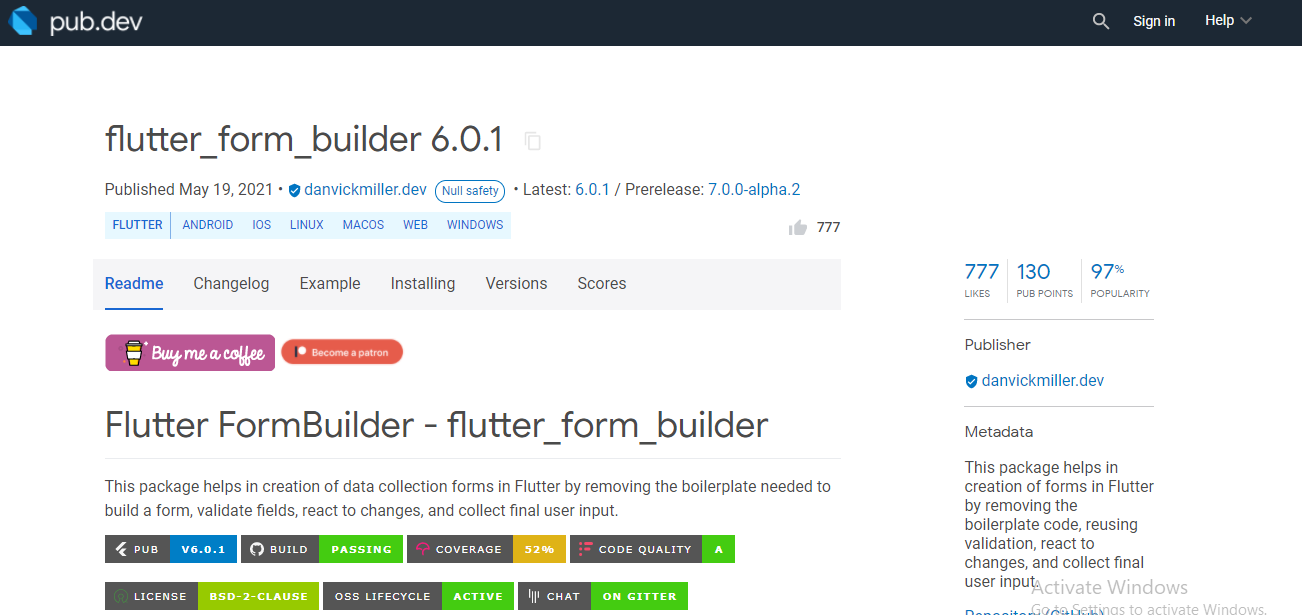Viewport: 1302px width, 615px height.
Task: Click the chat on Gitter badge
Action: (x=603, y=596)
